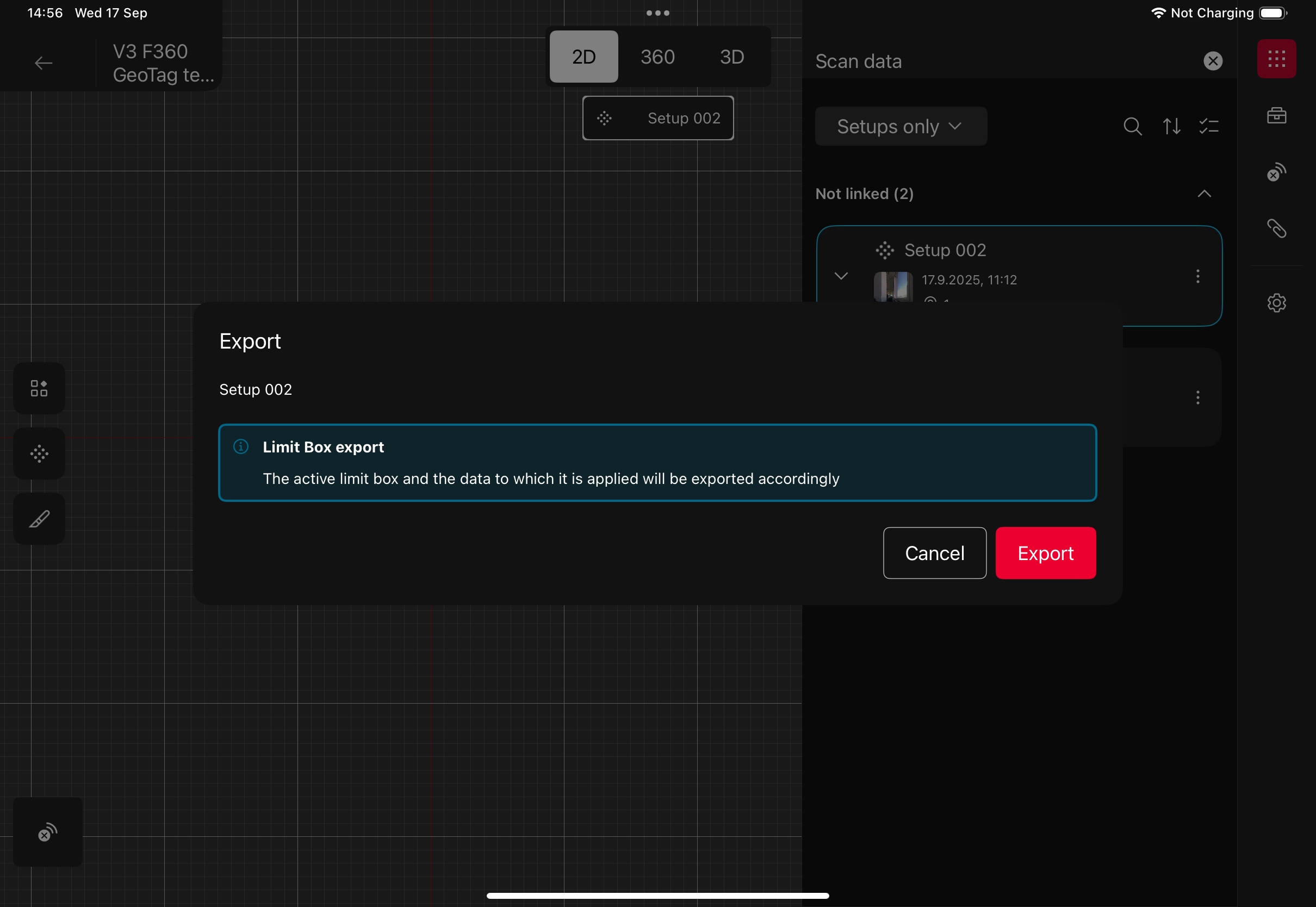The height and width of the screenshot is (907, 1316).
Task: Click the scanner connection icon in right sidebar
Action: click(1276, 172)
